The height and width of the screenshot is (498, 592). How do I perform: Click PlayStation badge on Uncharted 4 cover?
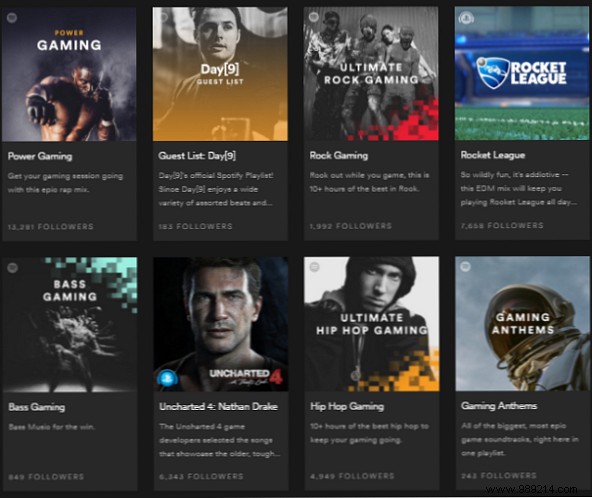[x=168, y=377]
